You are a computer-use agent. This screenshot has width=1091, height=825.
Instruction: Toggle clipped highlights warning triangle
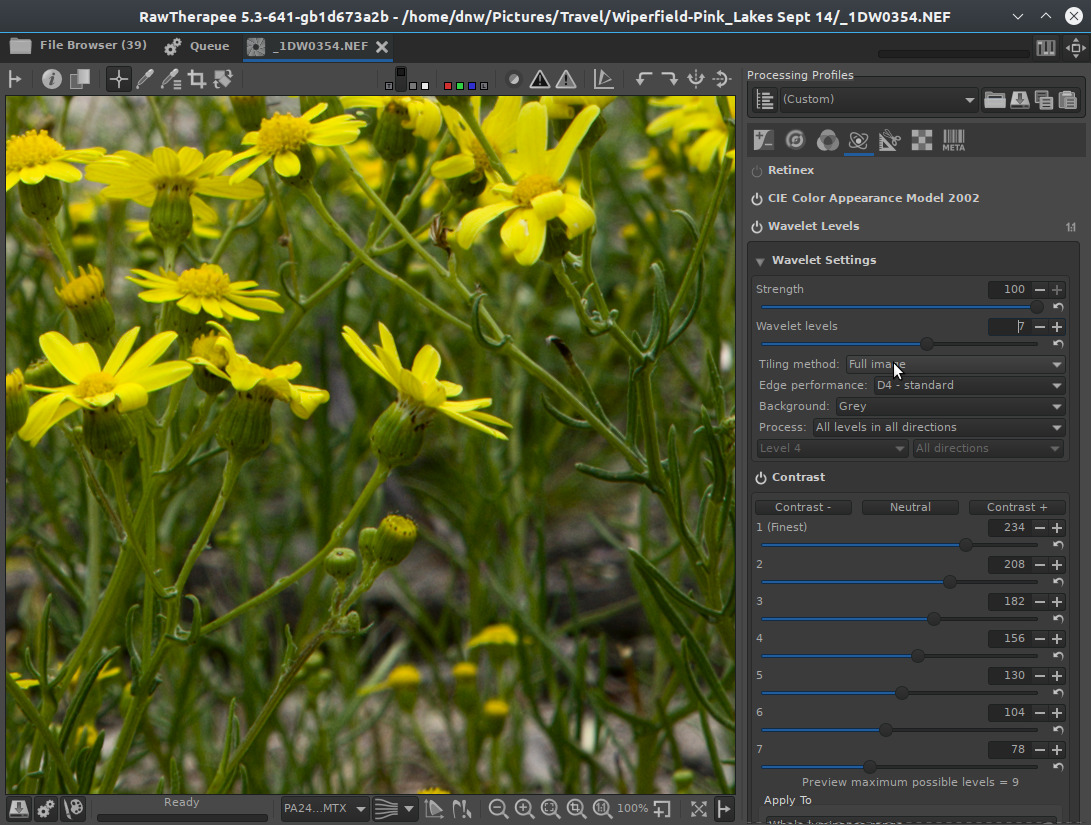566,79
